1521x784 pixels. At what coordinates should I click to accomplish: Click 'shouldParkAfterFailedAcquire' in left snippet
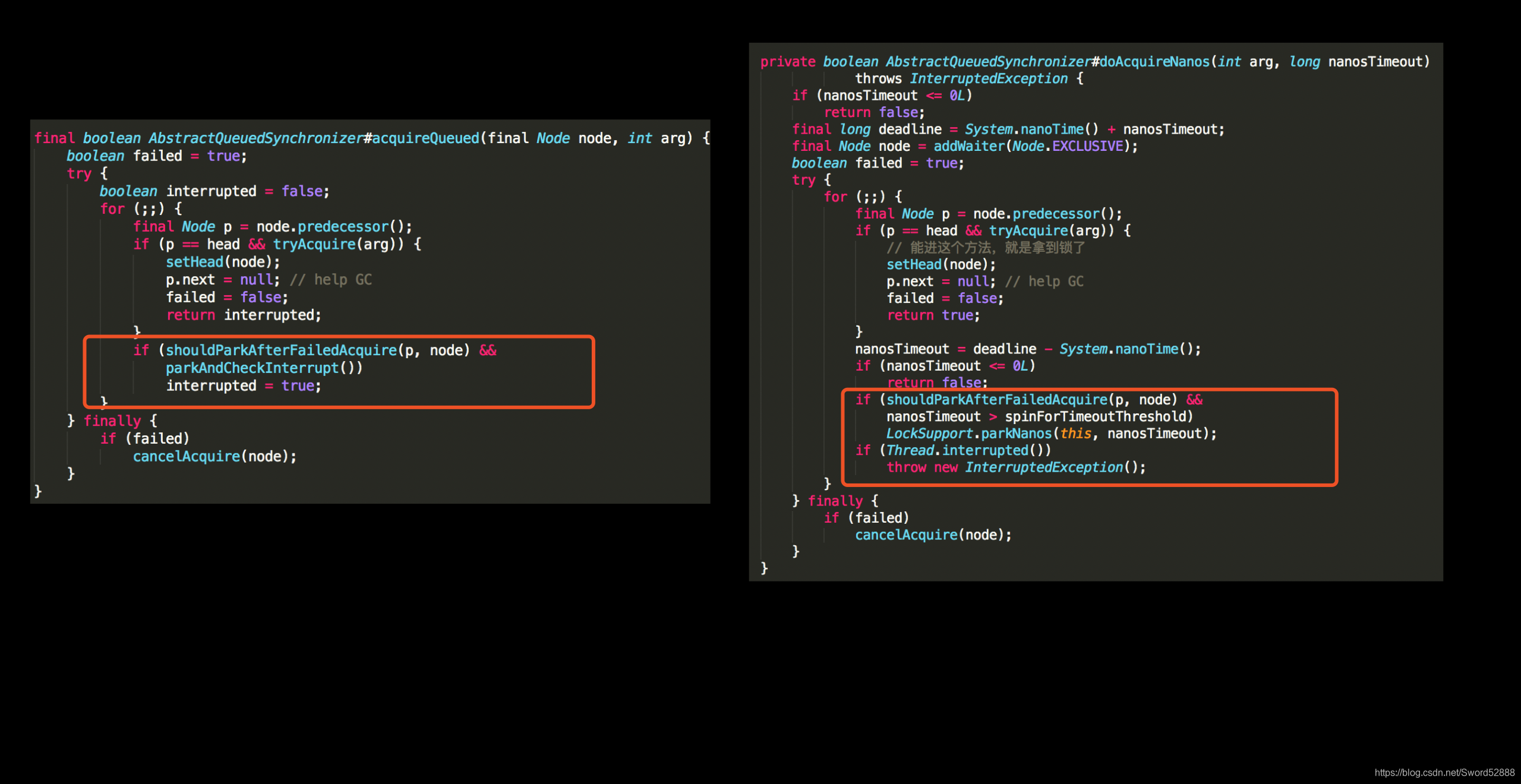pos(281,350)
